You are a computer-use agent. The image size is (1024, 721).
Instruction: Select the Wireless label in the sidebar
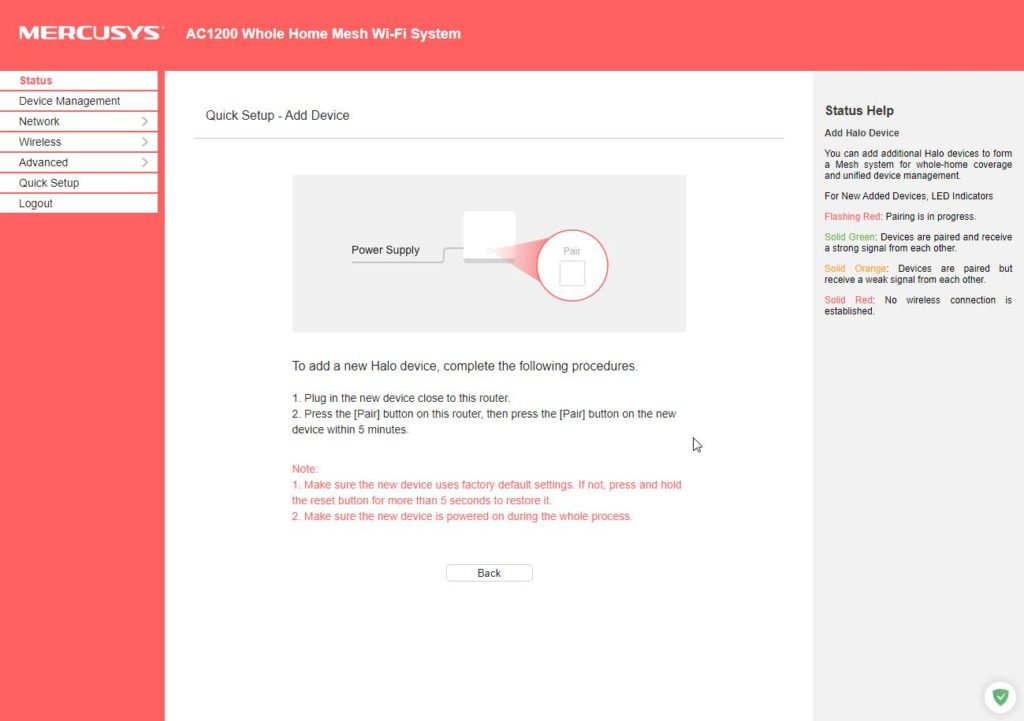pos(40,142)
